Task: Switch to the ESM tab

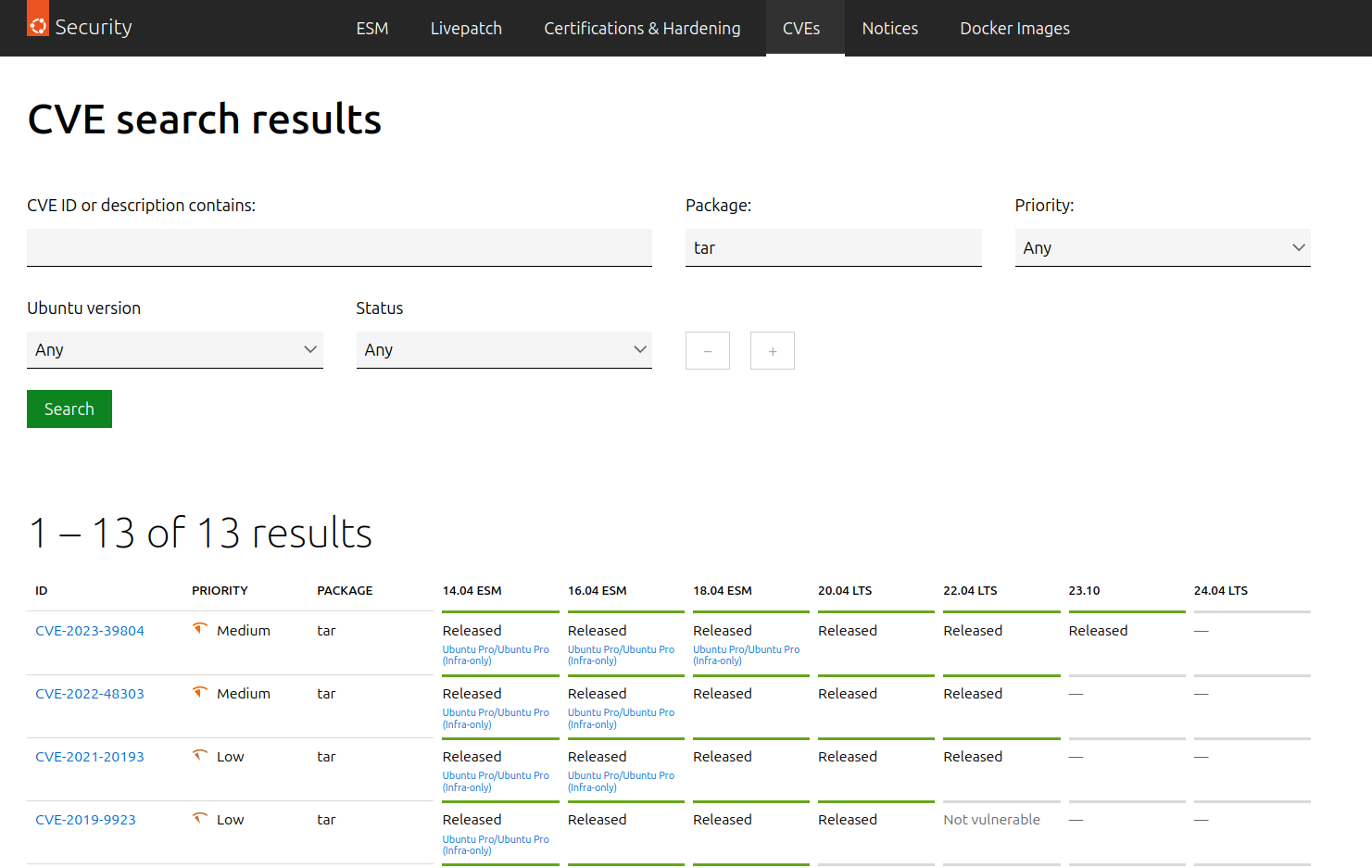Action: (372, 29)
